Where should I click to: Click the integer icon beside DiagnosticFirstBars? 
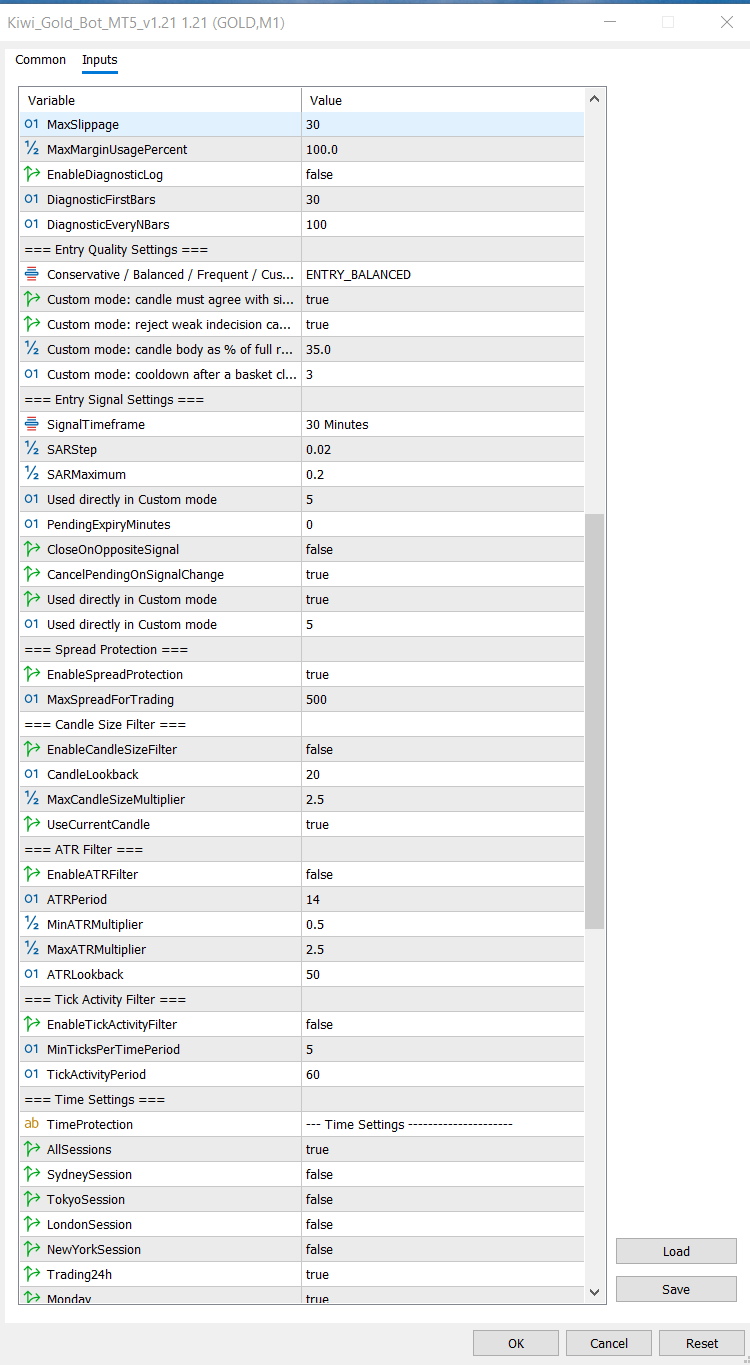tap(31, 199)
